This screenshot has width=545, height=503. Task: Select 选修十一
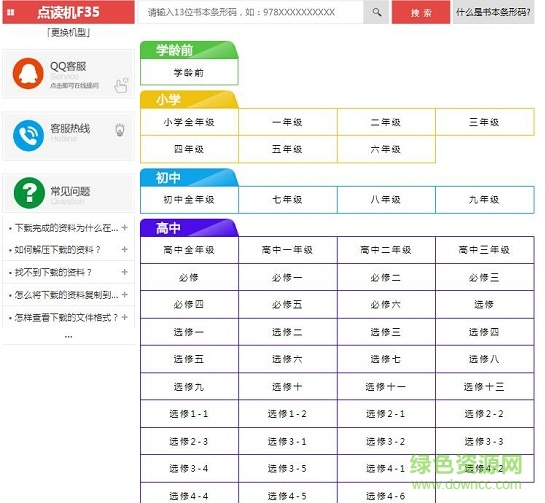[386, 387]
